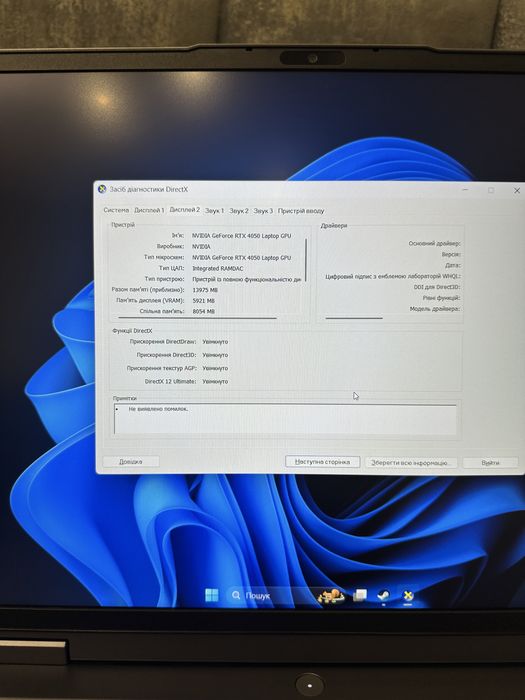Click the Вийти button
Screen dimensions: 525x700
490,463
